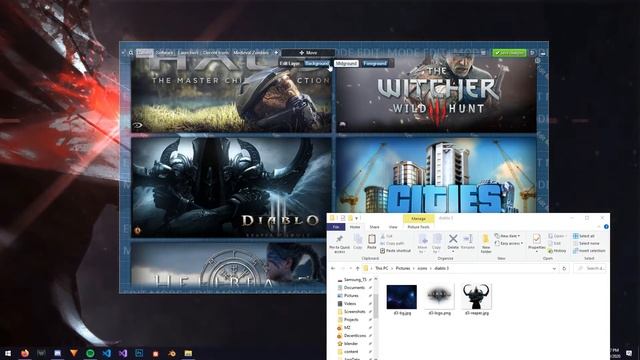Click the Explorer search field
The height and width of the screenshot is (360, 640).
tap(590, 268)
